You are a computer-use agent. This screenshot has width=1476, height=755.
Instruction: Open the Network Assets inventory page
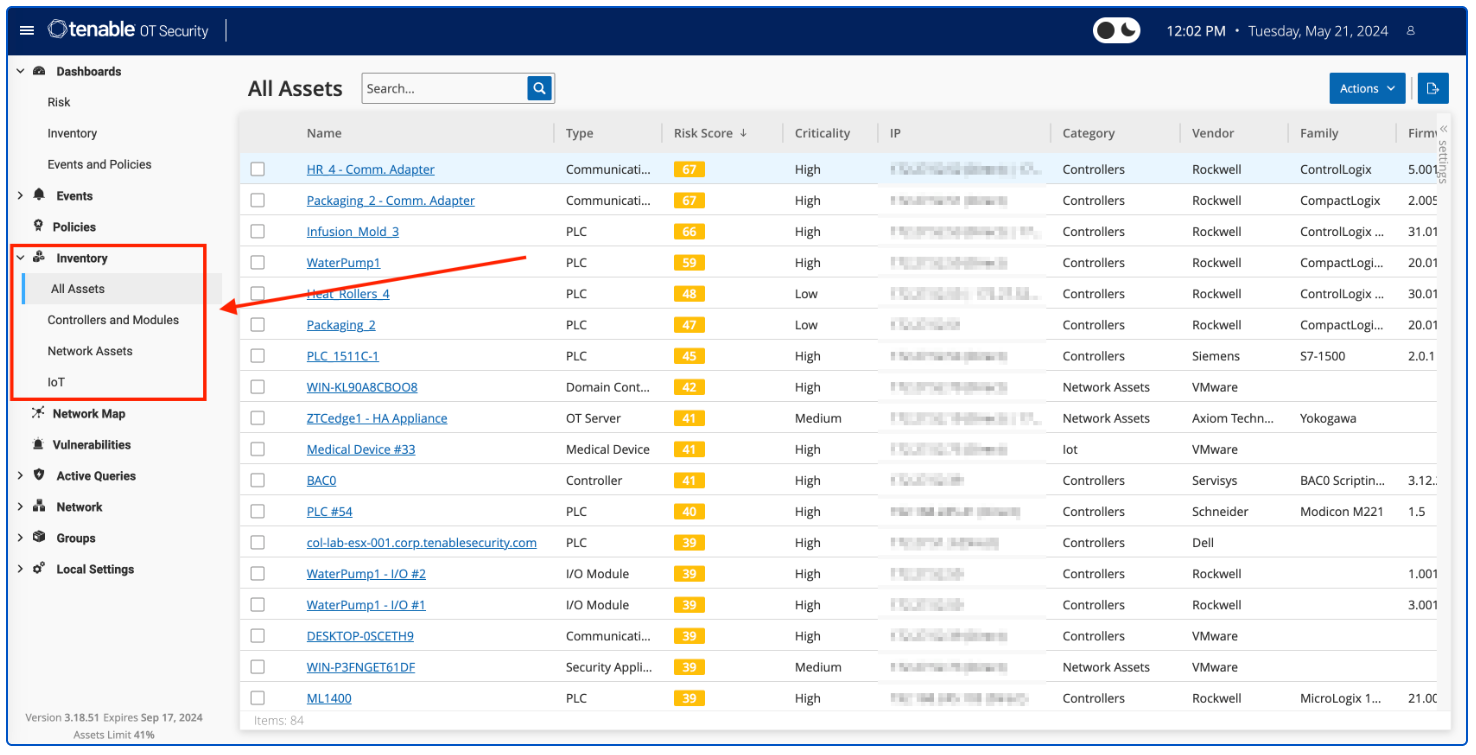(90, 351)
